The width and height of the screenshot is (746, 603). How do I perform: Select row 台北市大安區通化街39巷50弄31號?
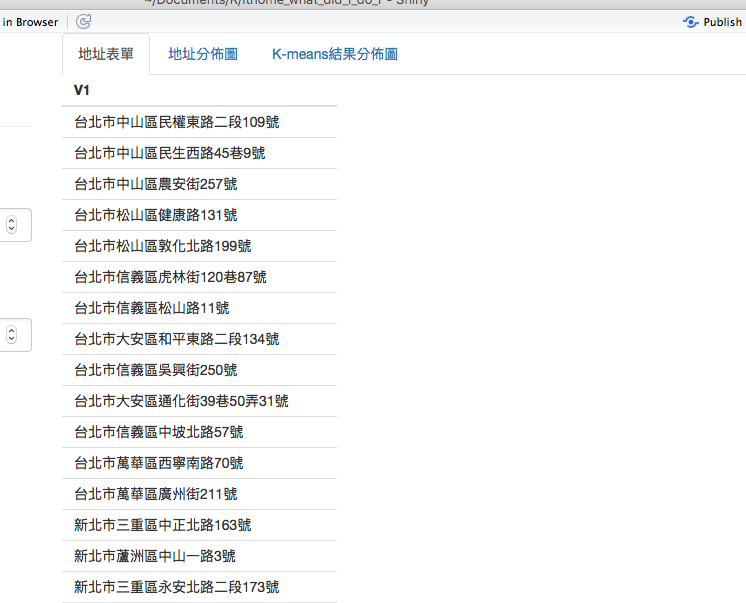(199, 401)
